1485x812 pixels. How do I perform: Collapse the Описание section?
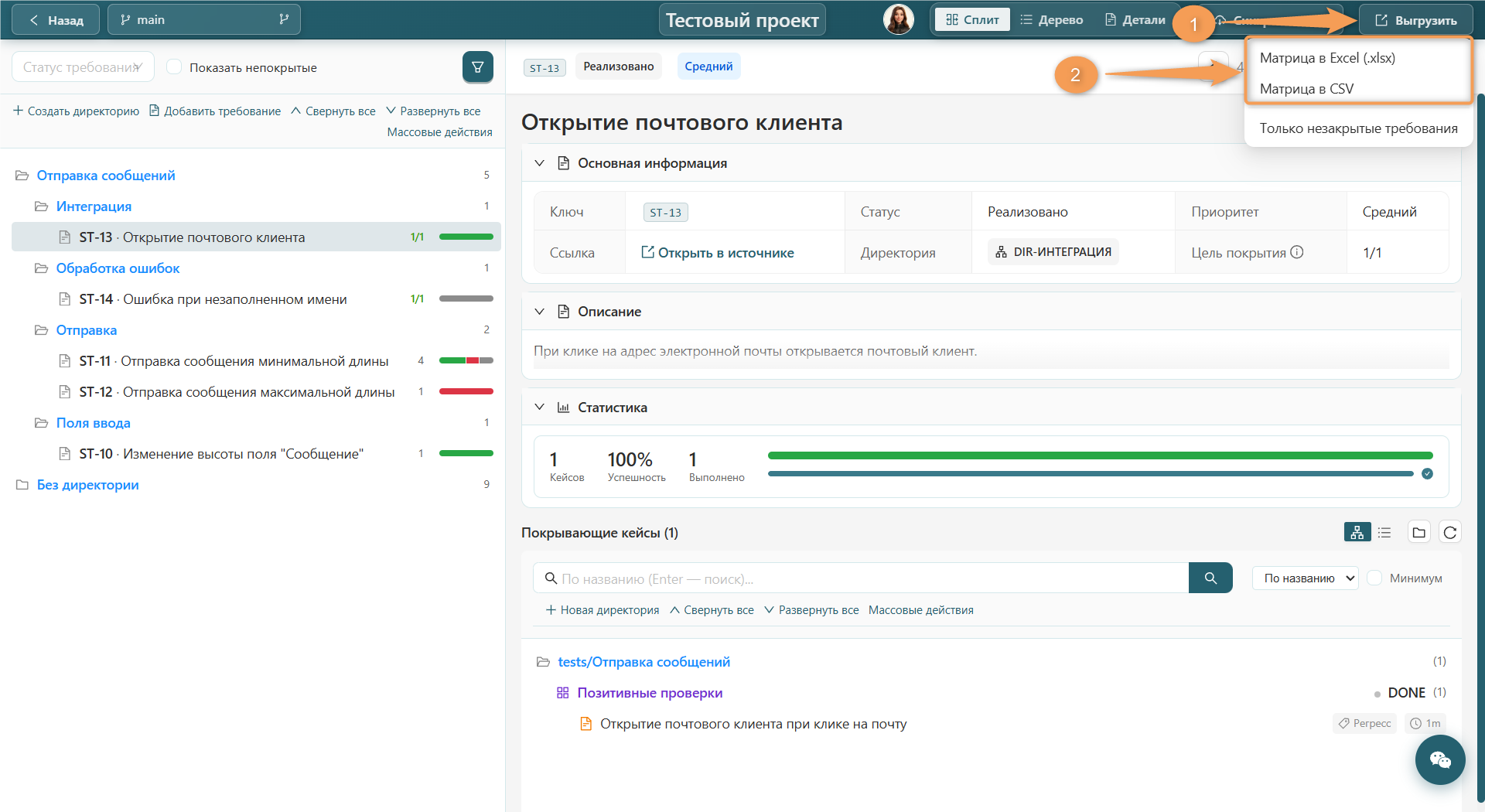pos(540,312)
